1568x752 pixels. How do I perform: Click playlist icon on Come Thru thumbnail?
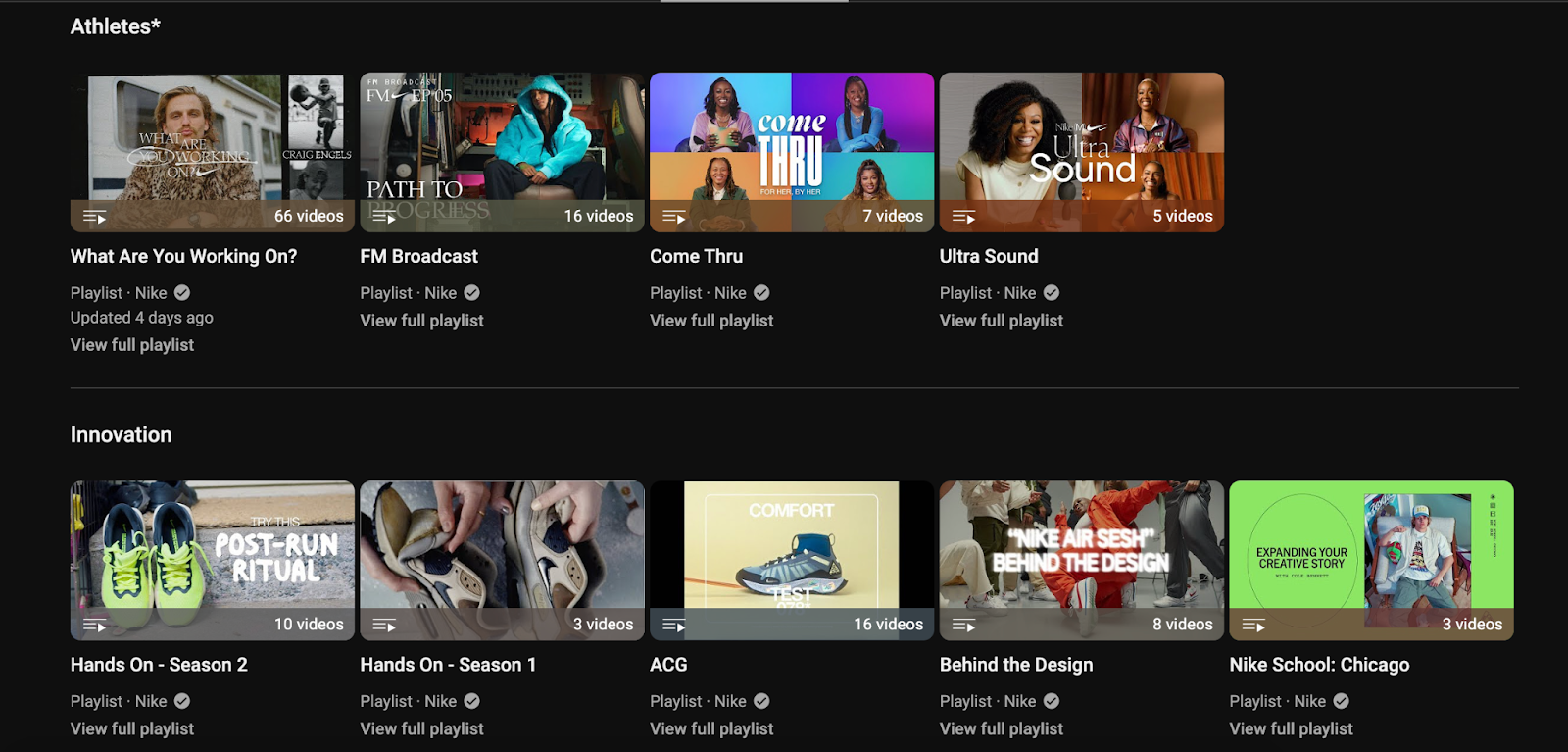(674, 217)
